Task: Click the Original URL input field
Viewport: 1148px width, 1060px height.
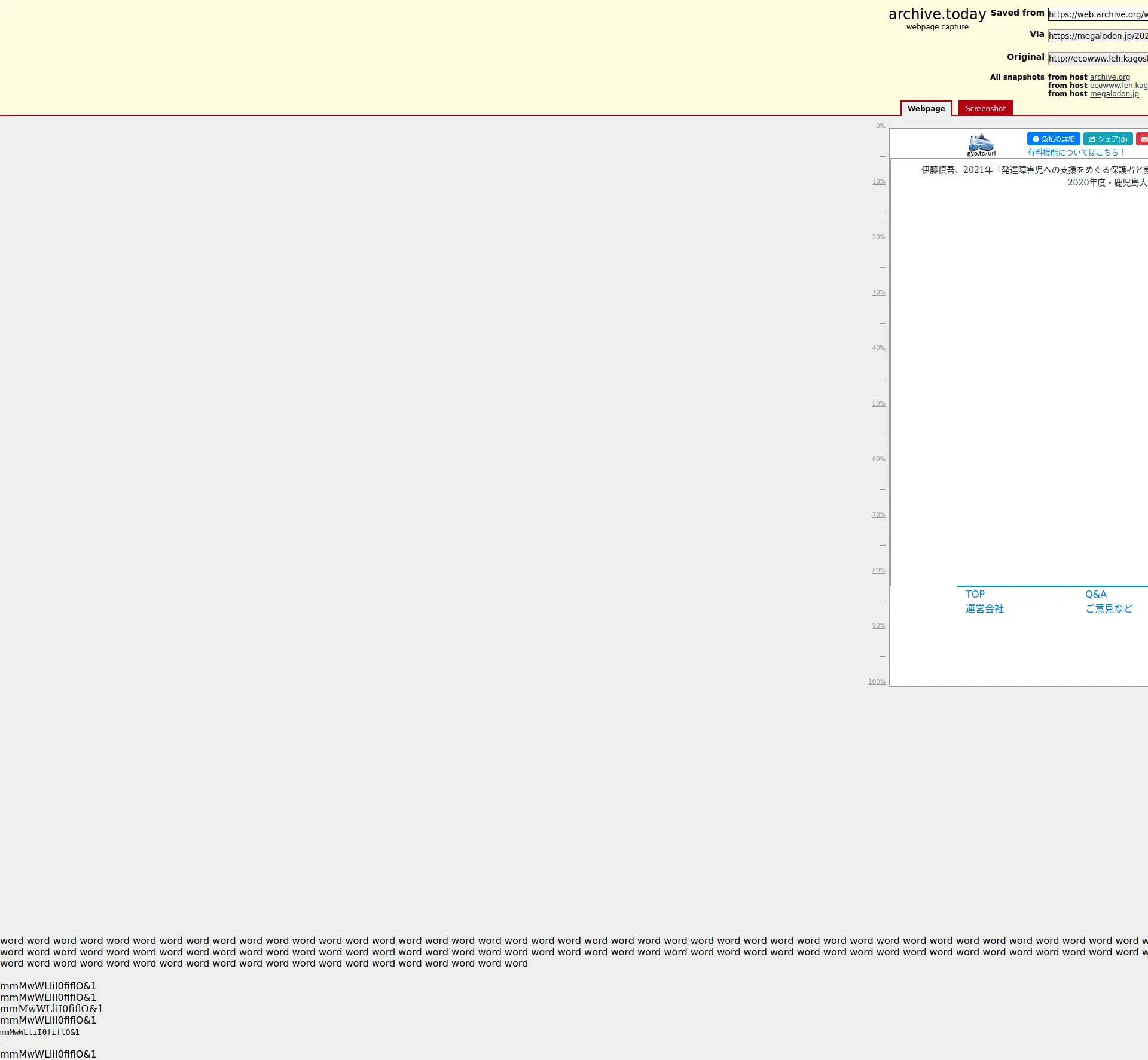Action: (1098, 59)
